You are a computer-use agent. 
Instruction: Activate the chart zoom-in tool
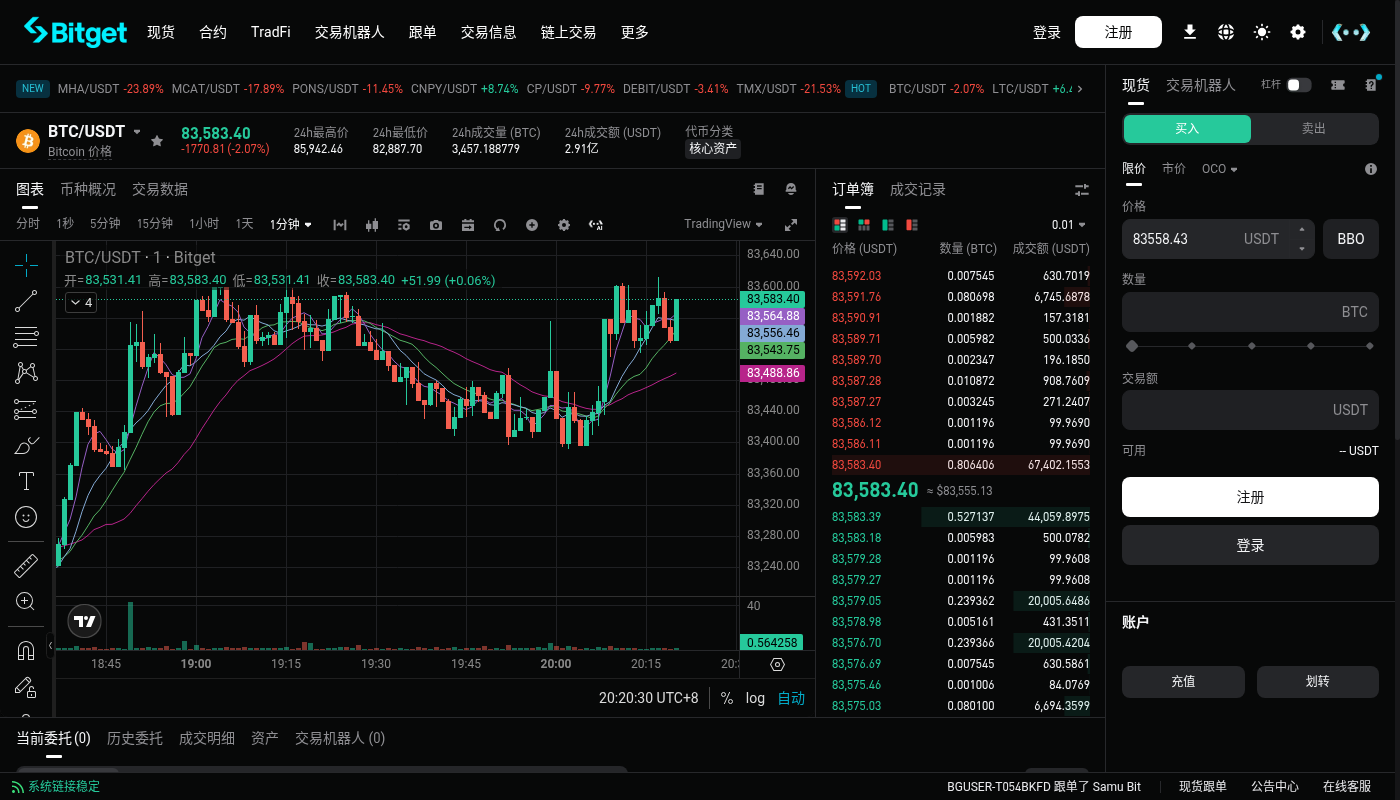tap(27, 602)
